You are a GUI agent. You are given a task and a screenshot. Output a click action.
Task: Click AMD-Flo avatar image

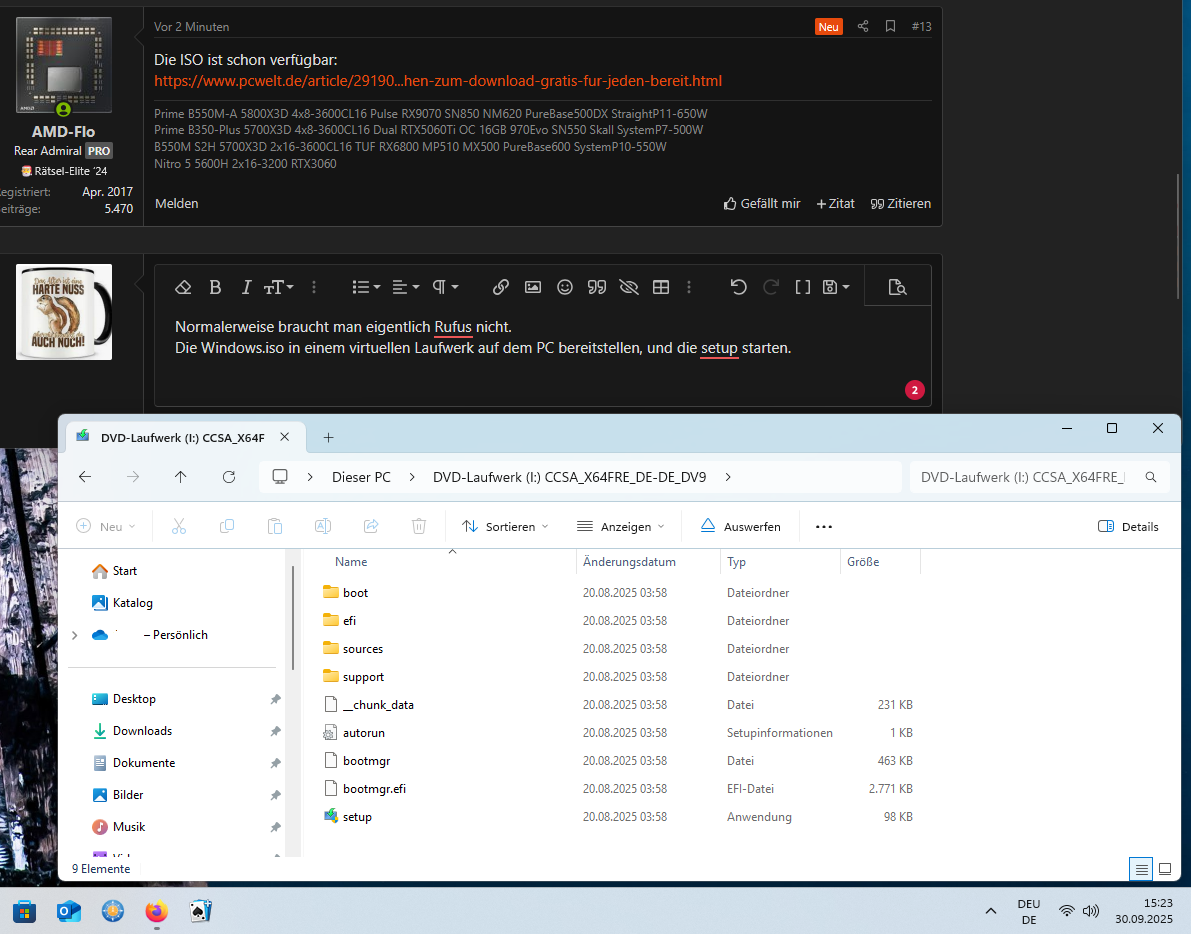[x=64, y=65]
